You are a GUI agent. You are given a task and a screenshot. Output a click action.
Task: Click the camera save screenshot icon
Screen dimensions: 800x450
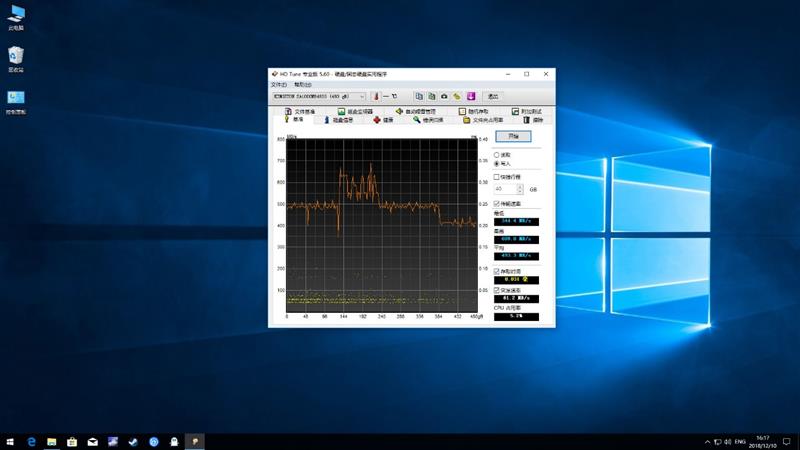(x=444, y=96)
